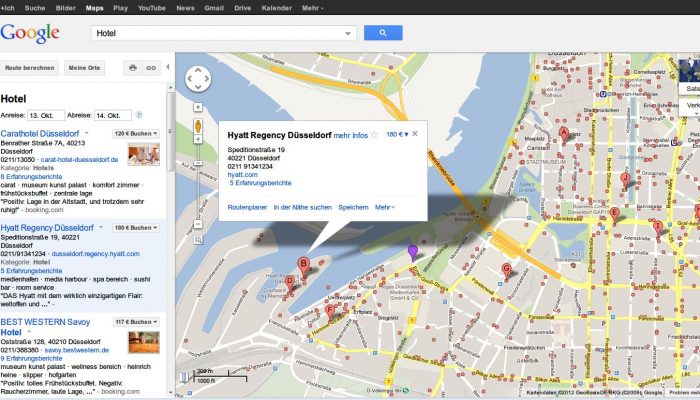This screenshot has height=400, width=700.
Task: Select map marker A
Action: pos(564,134)
